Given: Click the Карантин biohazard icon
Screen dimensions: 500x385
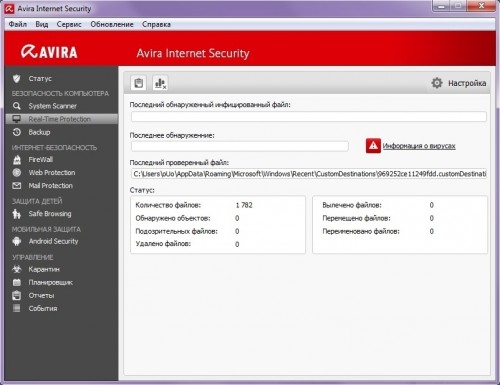Looking at the screenshot, I should pos(16,269).
